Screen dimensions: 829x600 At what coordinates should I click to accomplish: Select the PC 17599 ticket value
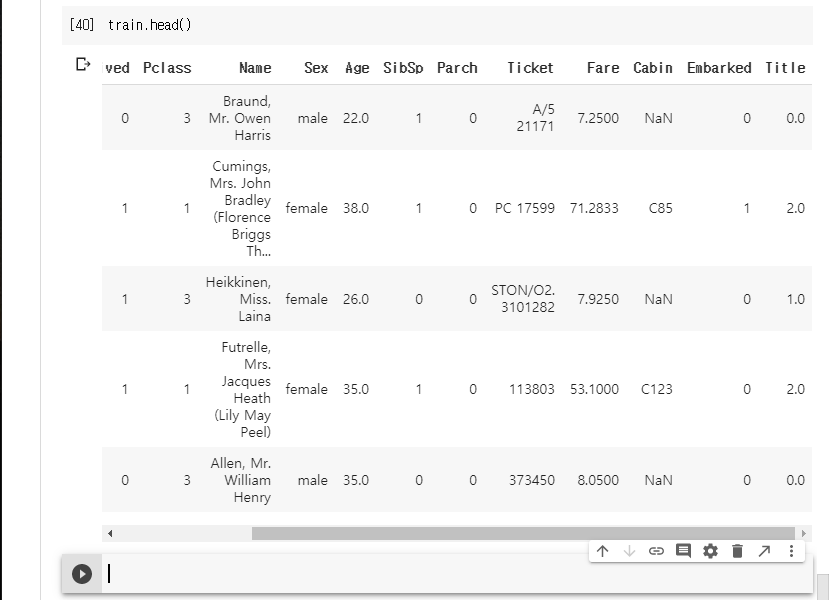pyautogui.click(x=524, y=208)
